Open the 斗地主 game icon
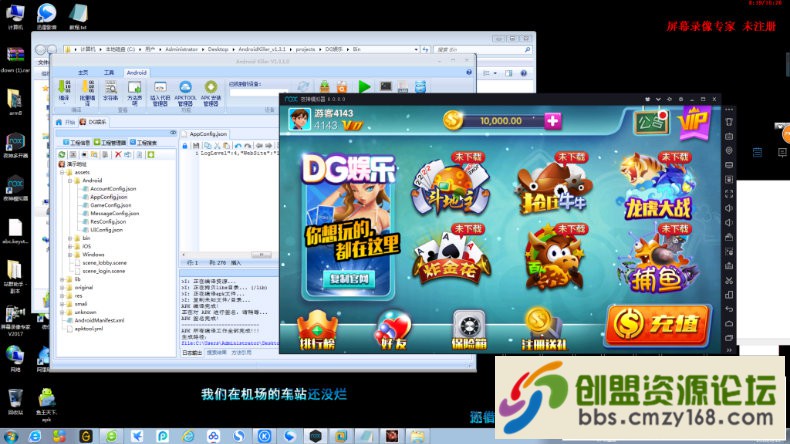The height and width of the screenshot is (444, 790). [x=450, y=186]
